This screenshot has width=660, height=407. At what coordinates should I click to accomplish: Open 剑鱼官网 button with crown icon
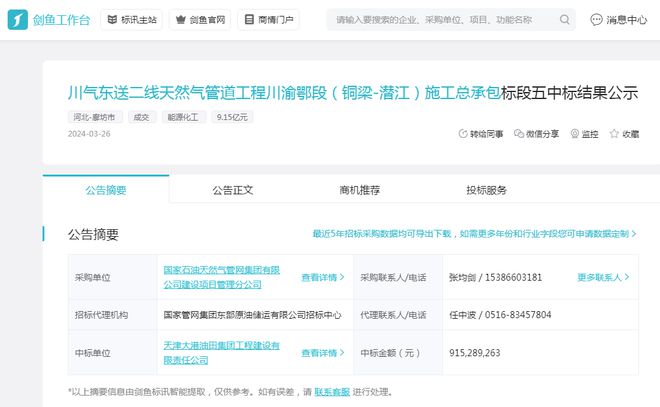[x=200, y=20]
